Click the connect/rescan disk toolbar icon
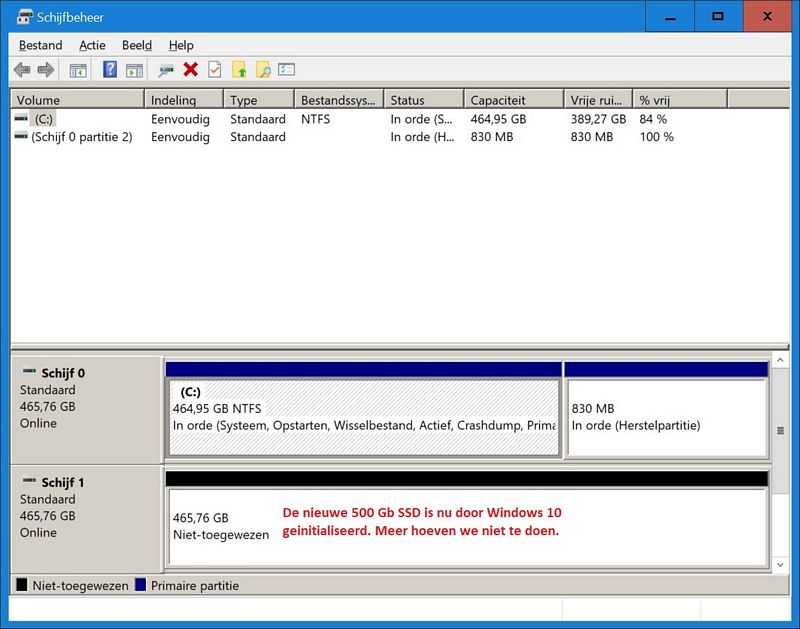The image size is (800, 629). pos(166,70)
